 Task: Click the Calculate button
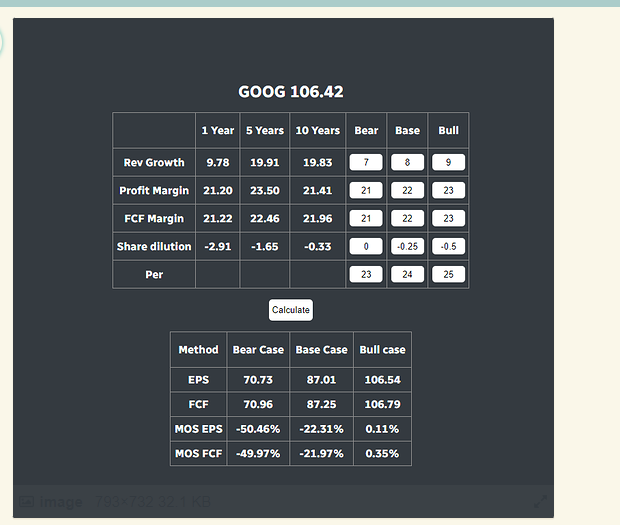(291, 310)
